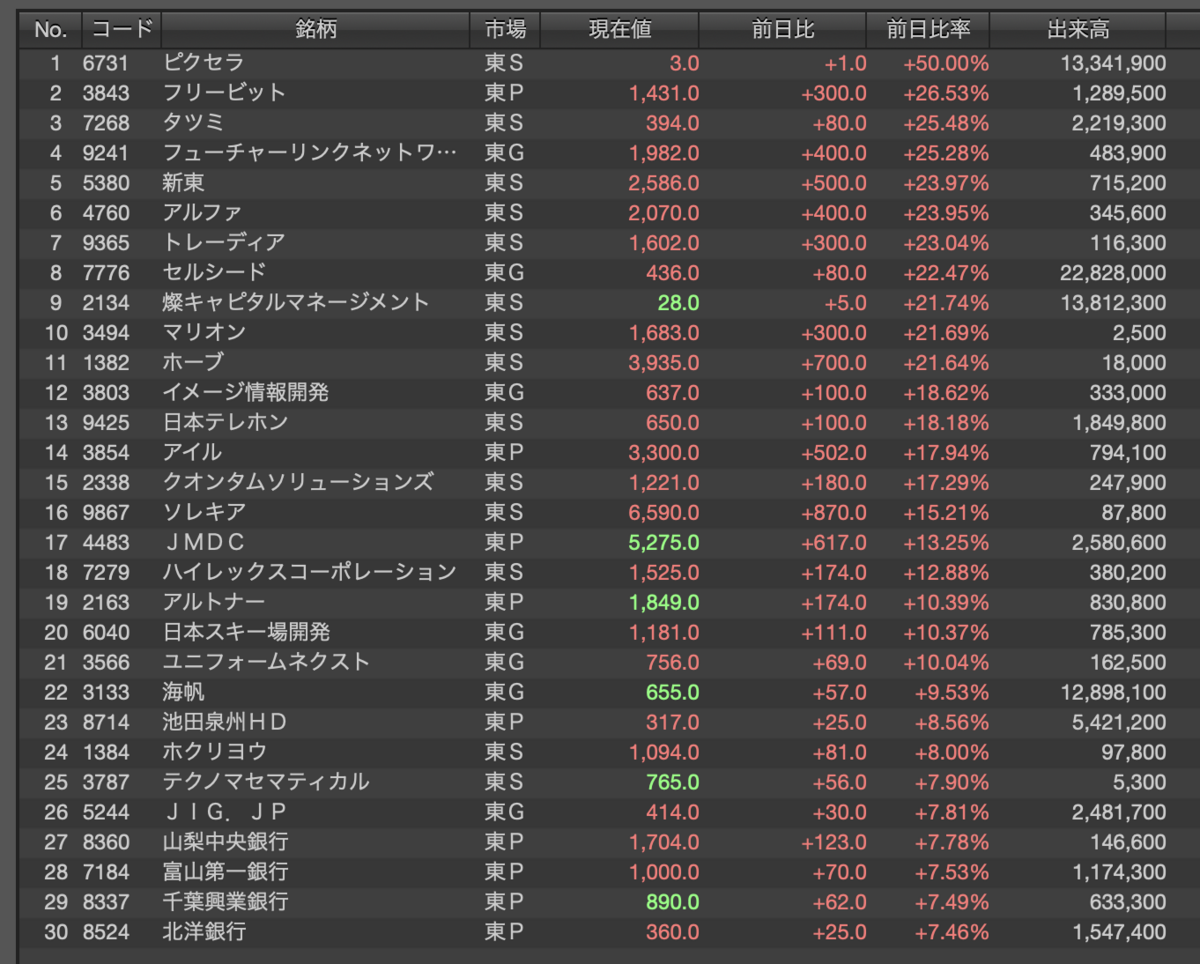
Task: Click the +502.0 price change
Action: pyautogui.click(x=834, y=453)
